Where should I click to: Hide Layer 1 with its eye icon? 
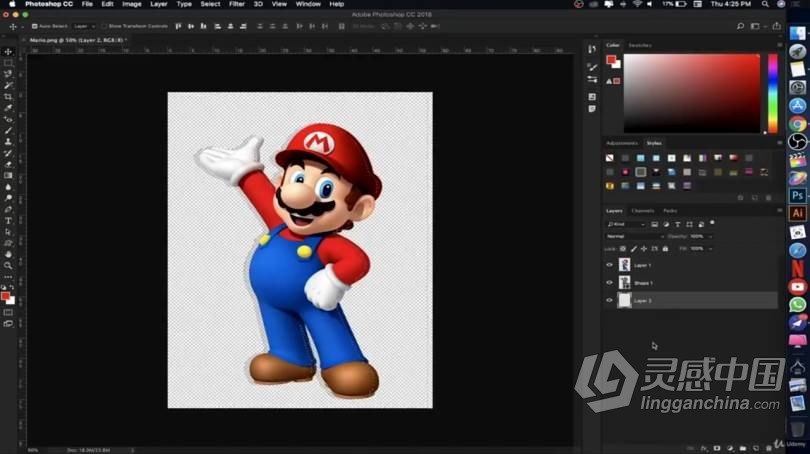pyautogui.click(x=609, y=265)
